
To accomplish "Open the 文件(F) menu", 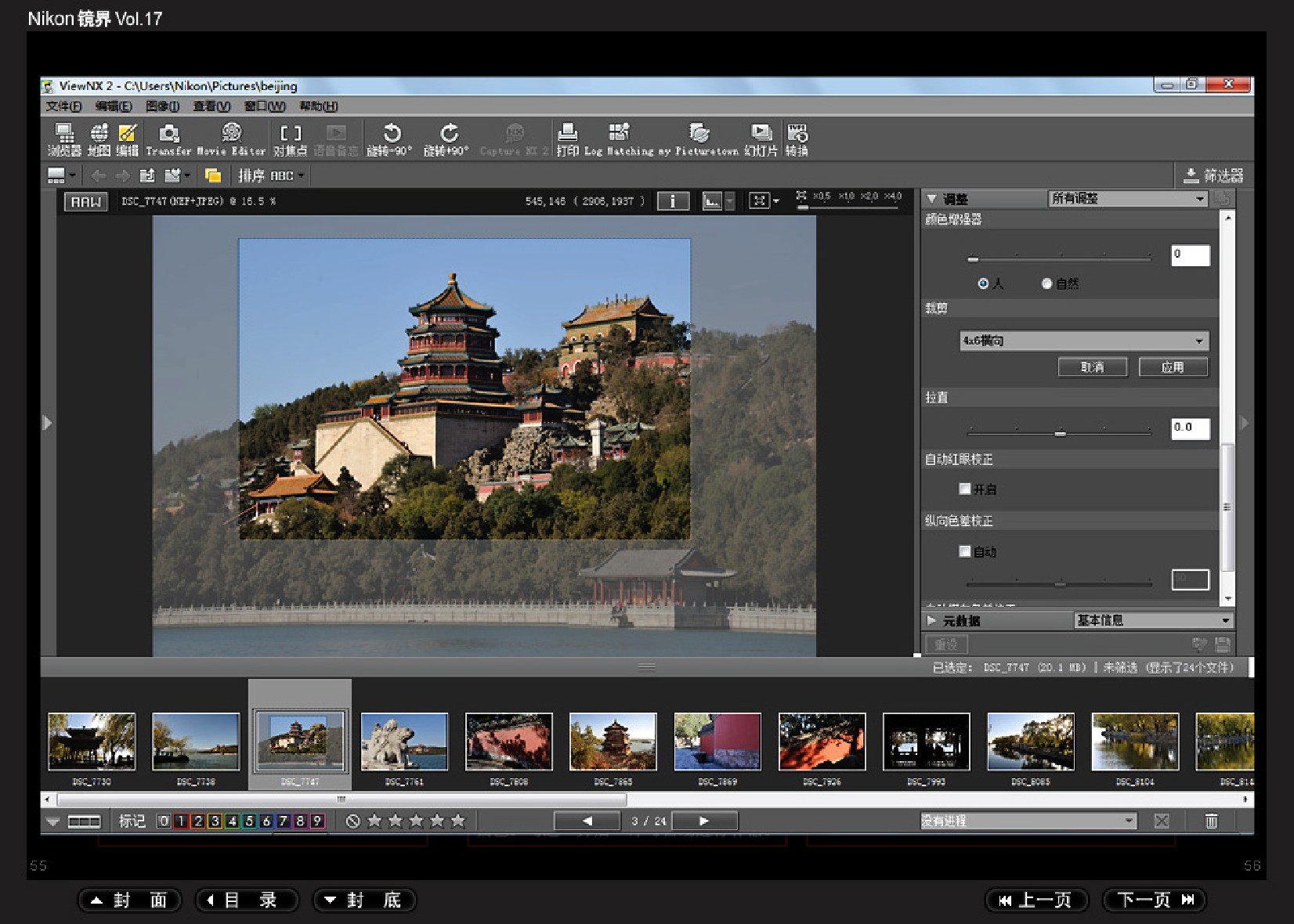I will [x=63, y=106].
